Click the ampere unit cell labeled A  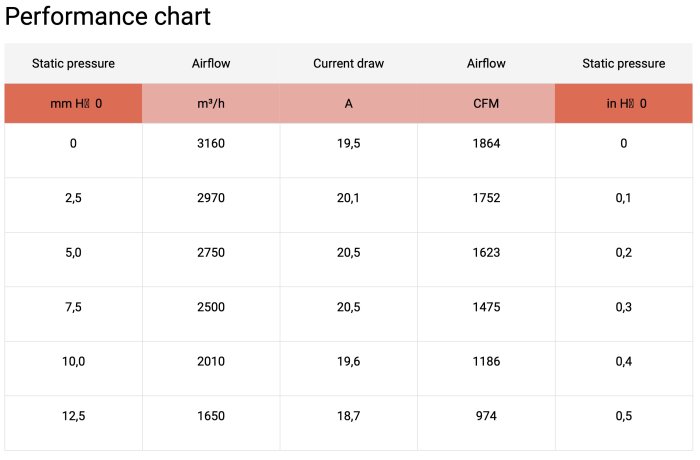point(348,103)
